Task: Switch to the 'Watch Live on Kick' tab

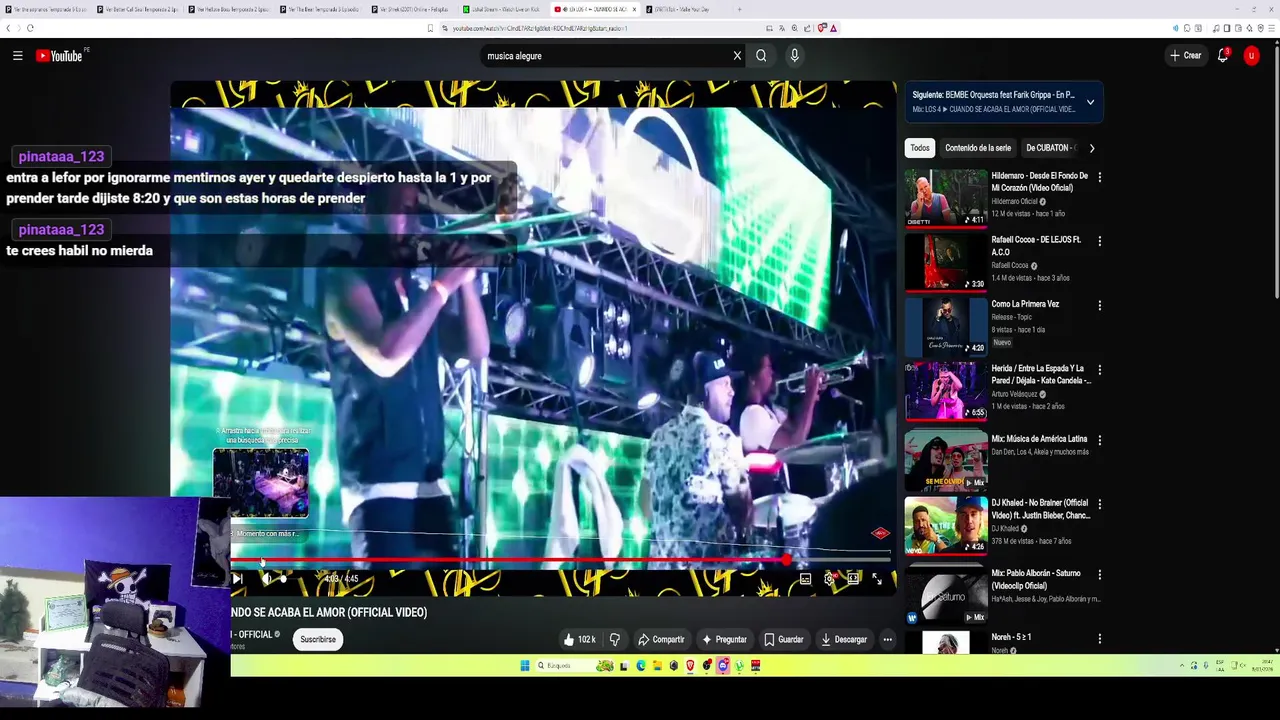Action: [500, 9]
